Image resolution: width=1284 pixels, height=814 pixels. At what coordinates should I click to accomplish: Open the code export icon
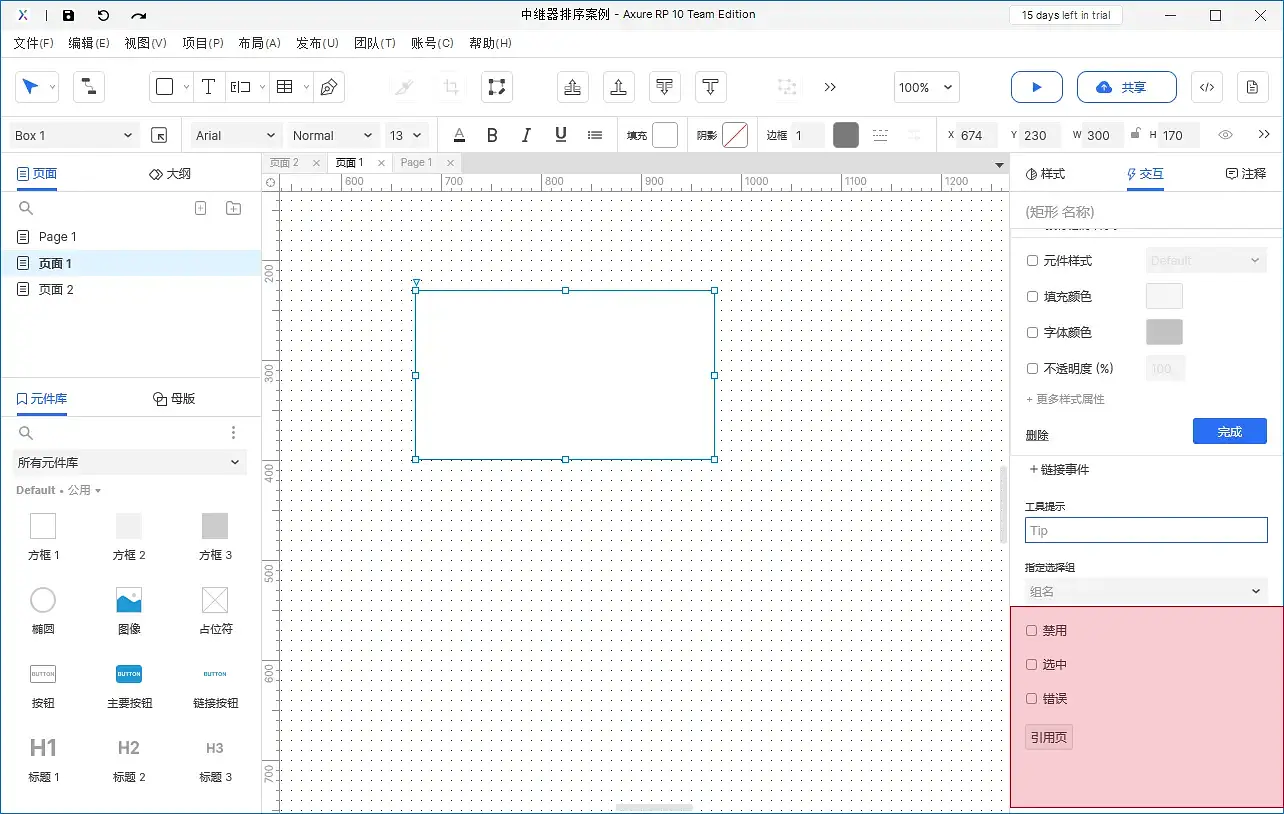1207,88
